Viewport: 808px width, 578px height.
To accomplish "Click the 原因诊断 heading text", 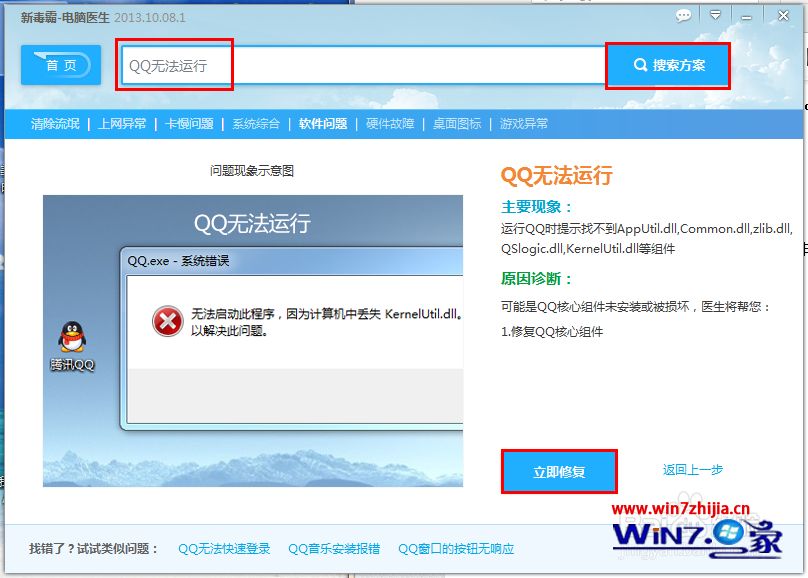I will click(x=536, y=279).
